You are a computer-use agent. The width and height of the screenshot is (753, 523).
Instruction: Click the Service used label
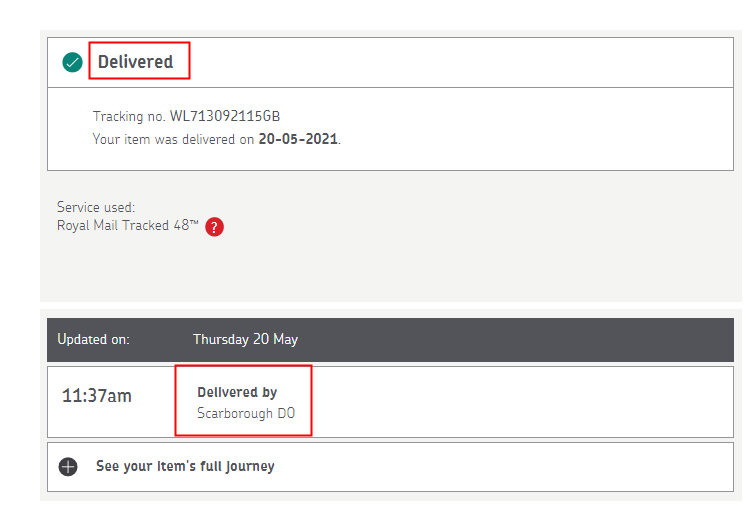tap(96, 208)
